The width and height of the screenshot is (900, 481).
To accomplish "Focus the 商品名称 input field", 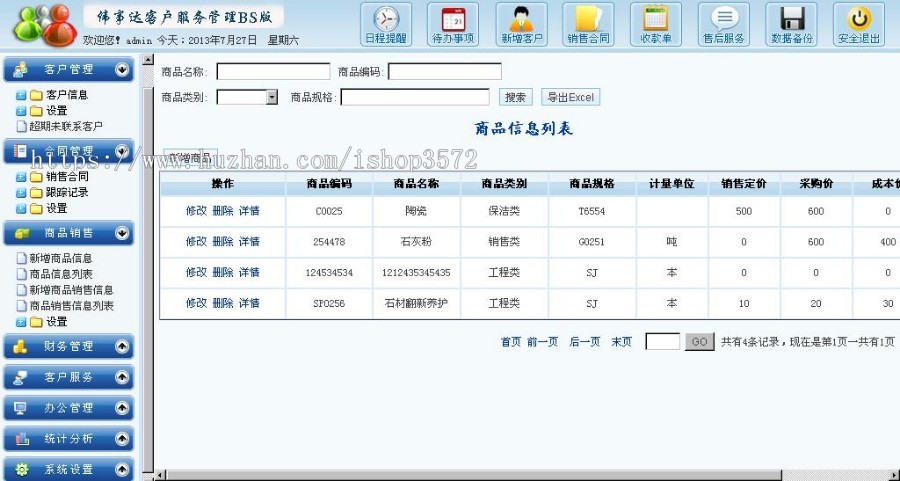I will (273, 72).
